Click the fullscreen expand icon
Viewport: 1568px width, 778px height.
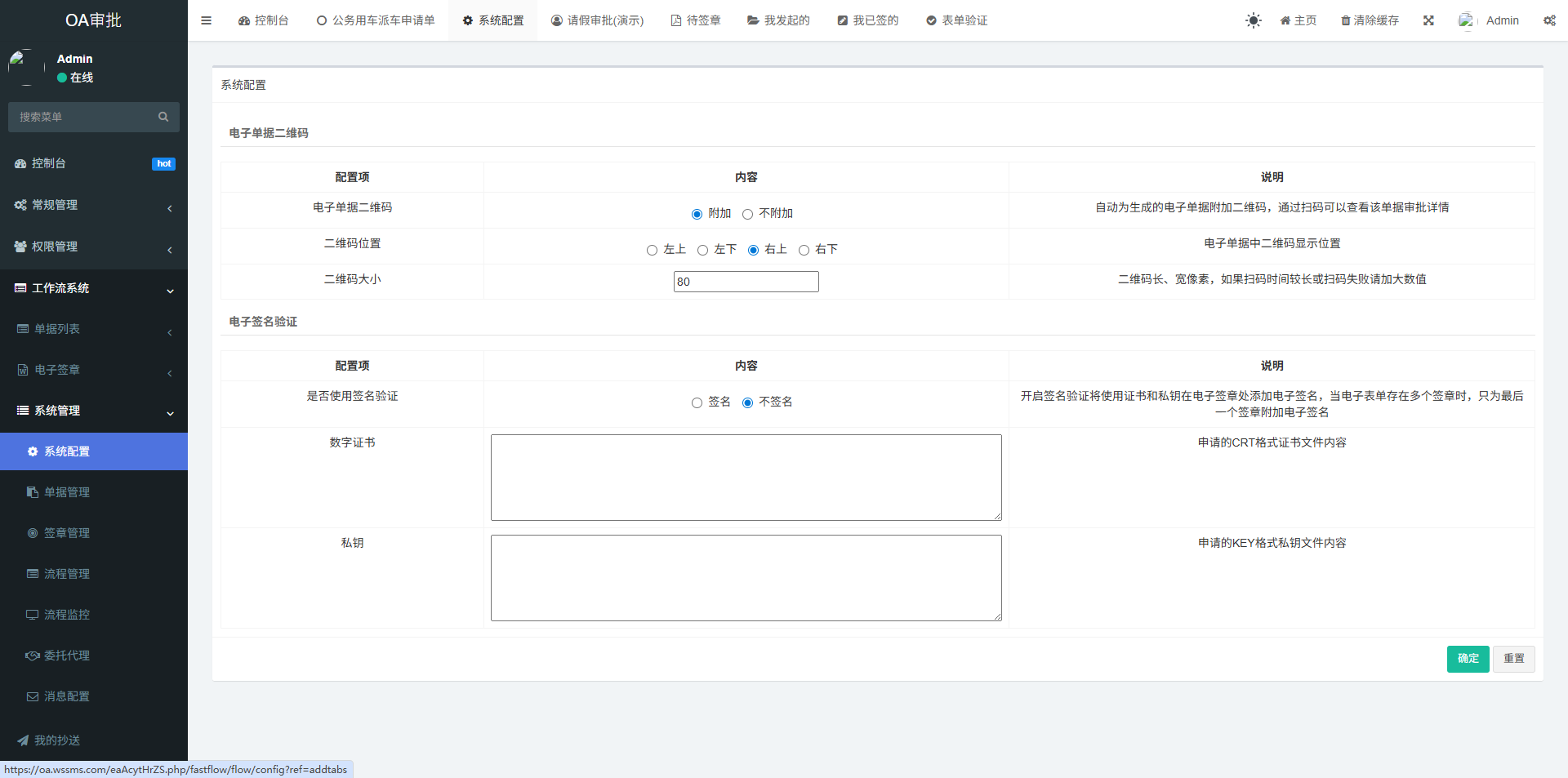(1428, 20)
